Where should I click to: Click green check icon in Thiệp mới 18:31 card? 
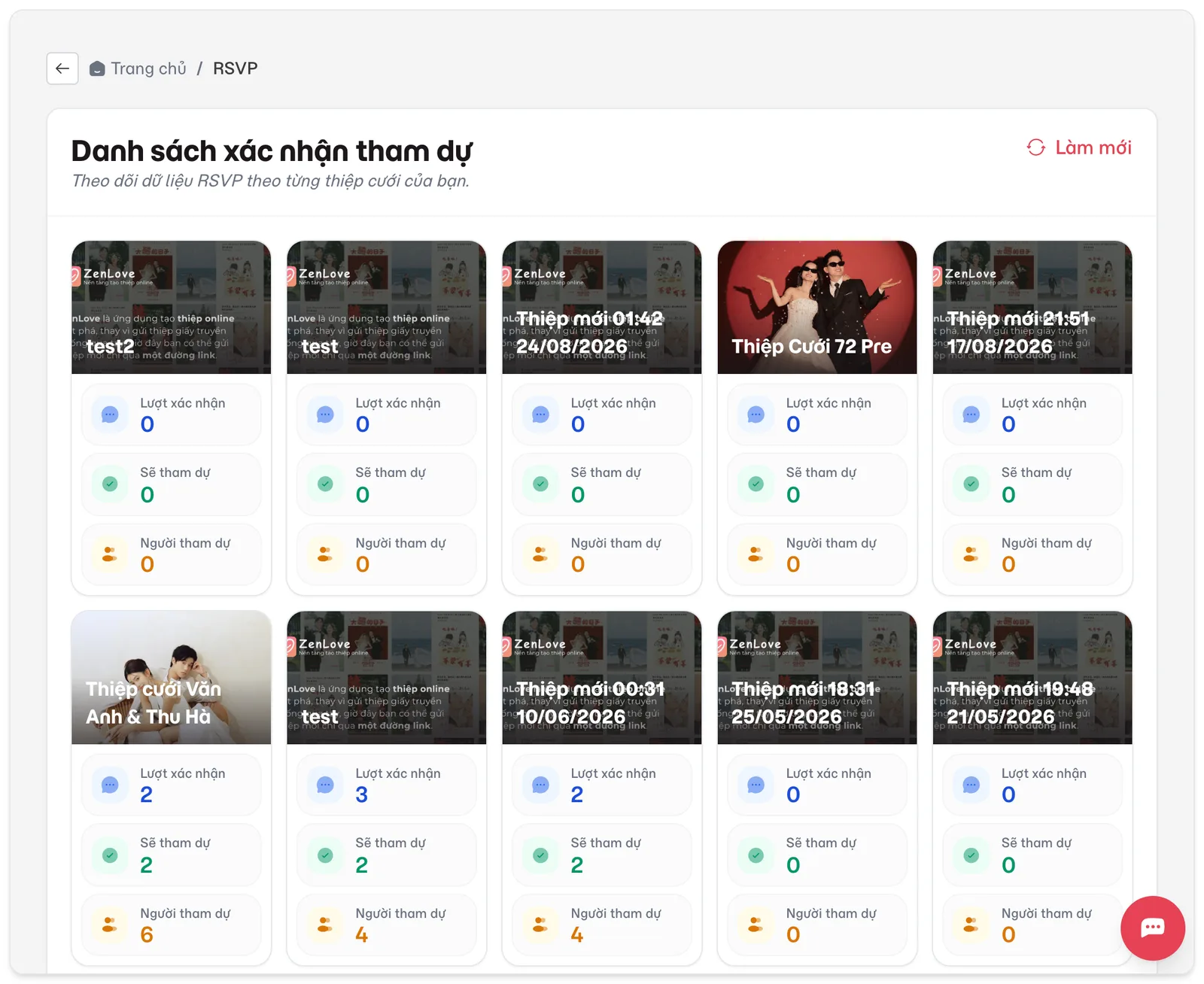pos(756,855)
